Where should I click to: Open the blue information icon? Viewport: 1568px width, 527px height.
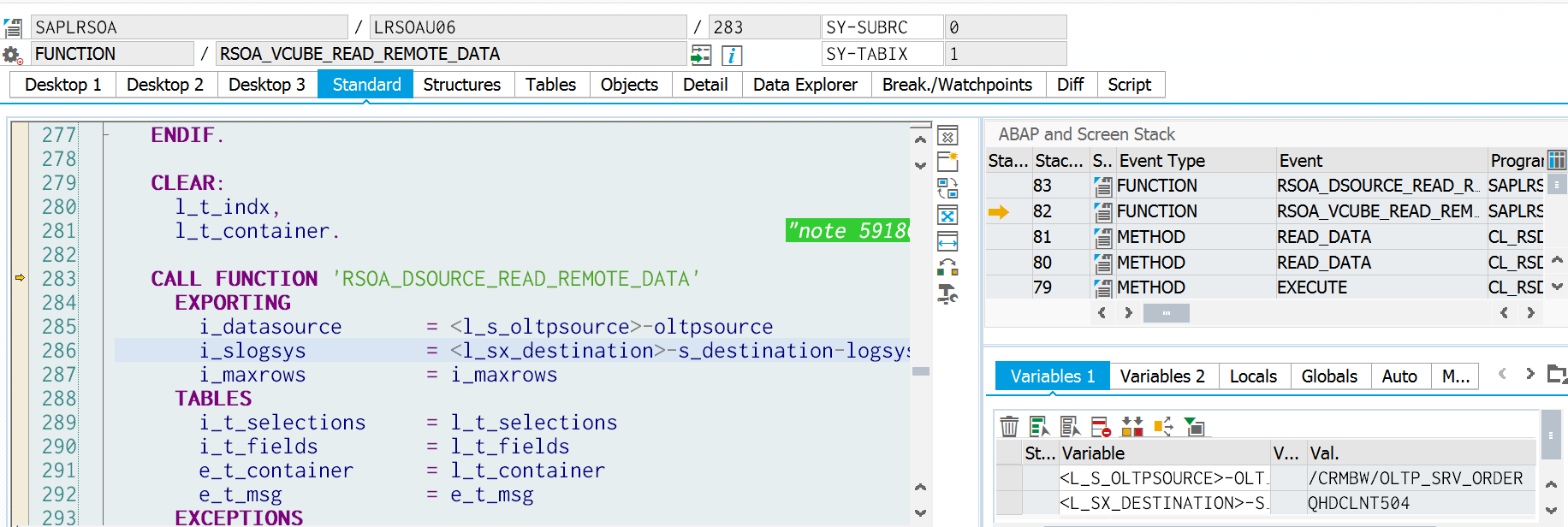pos(731,55)
